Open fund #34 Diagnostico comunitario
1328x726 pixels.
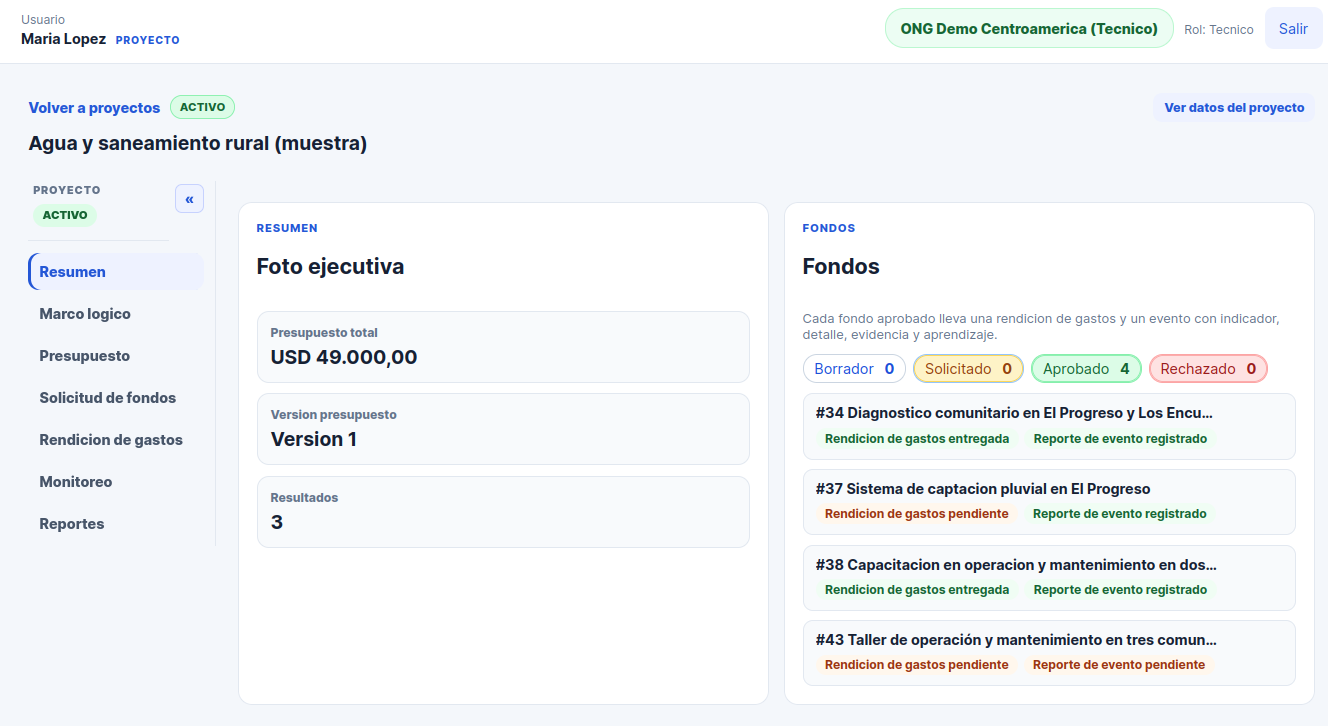1049,426
